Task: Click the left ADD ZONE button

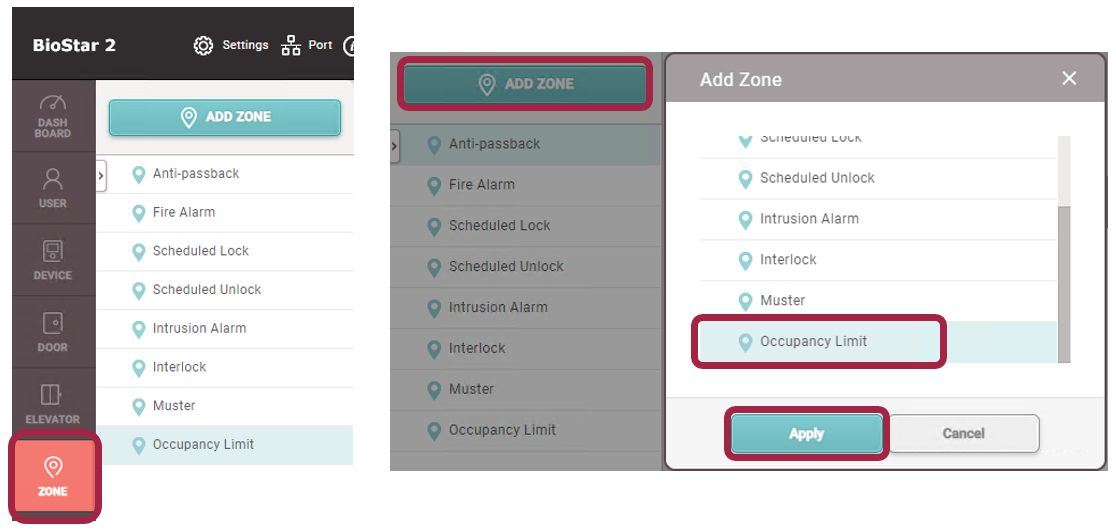Action: [x=225, y=117]
